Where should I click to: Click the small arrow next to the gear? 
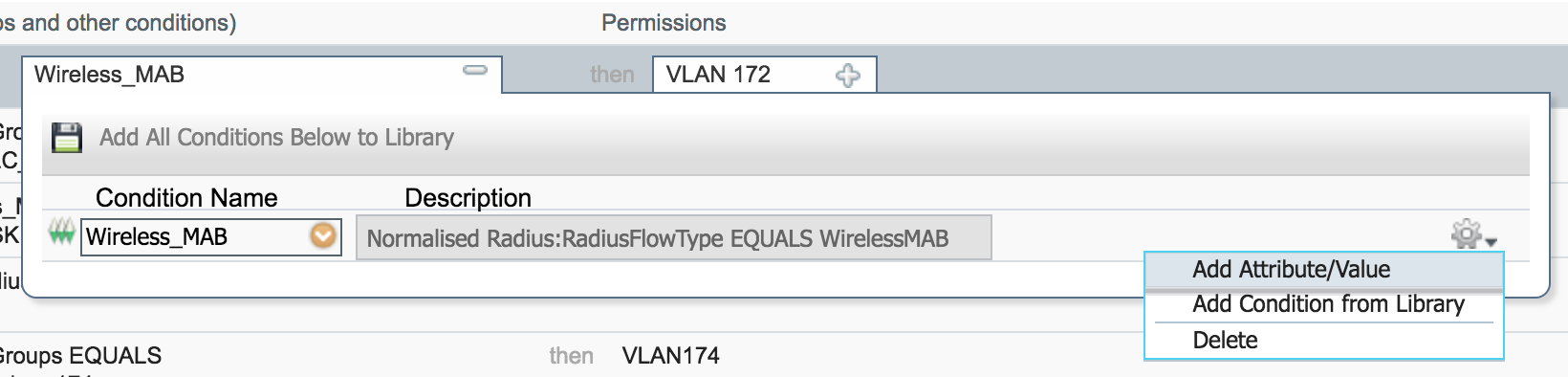1492,242
